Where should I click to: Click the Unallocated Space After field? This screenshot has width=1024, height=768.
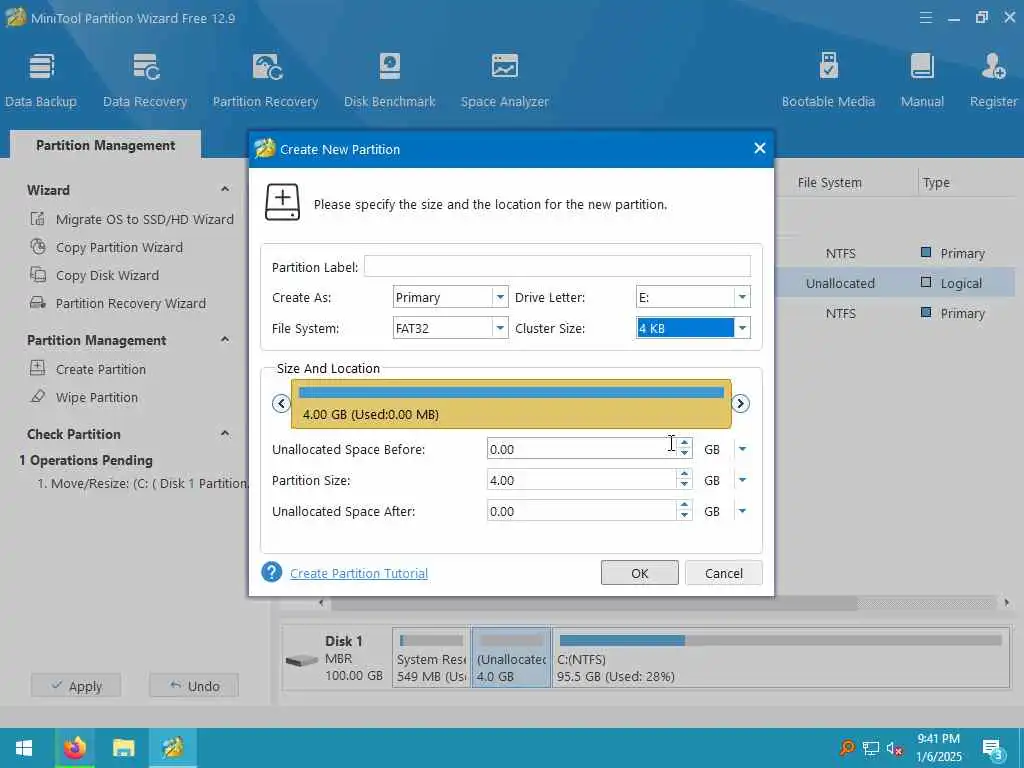(x=581, y=511)
